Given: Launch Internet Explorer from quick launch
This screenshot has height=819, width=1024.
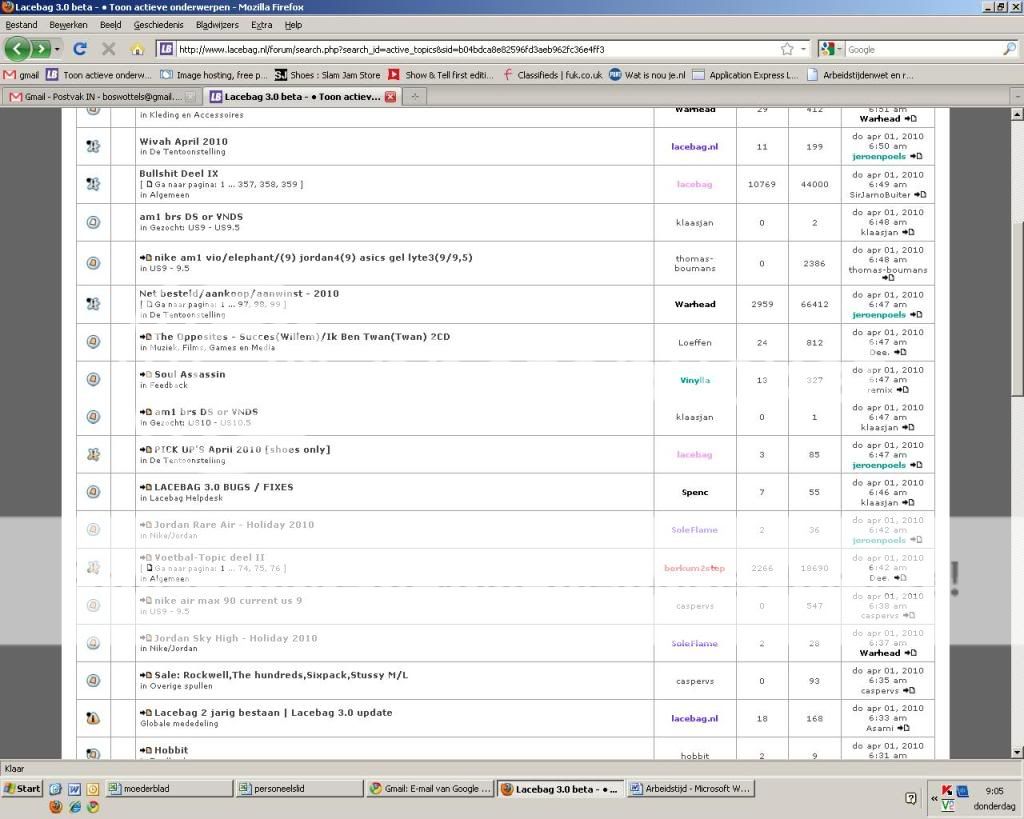Looking at the screenshot, I should coord(74,806).
